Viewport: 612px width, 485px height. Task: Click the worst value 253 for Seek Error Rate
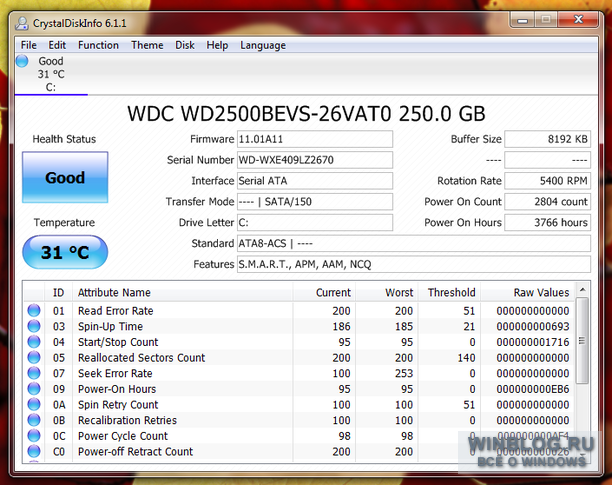coord(404,373)
